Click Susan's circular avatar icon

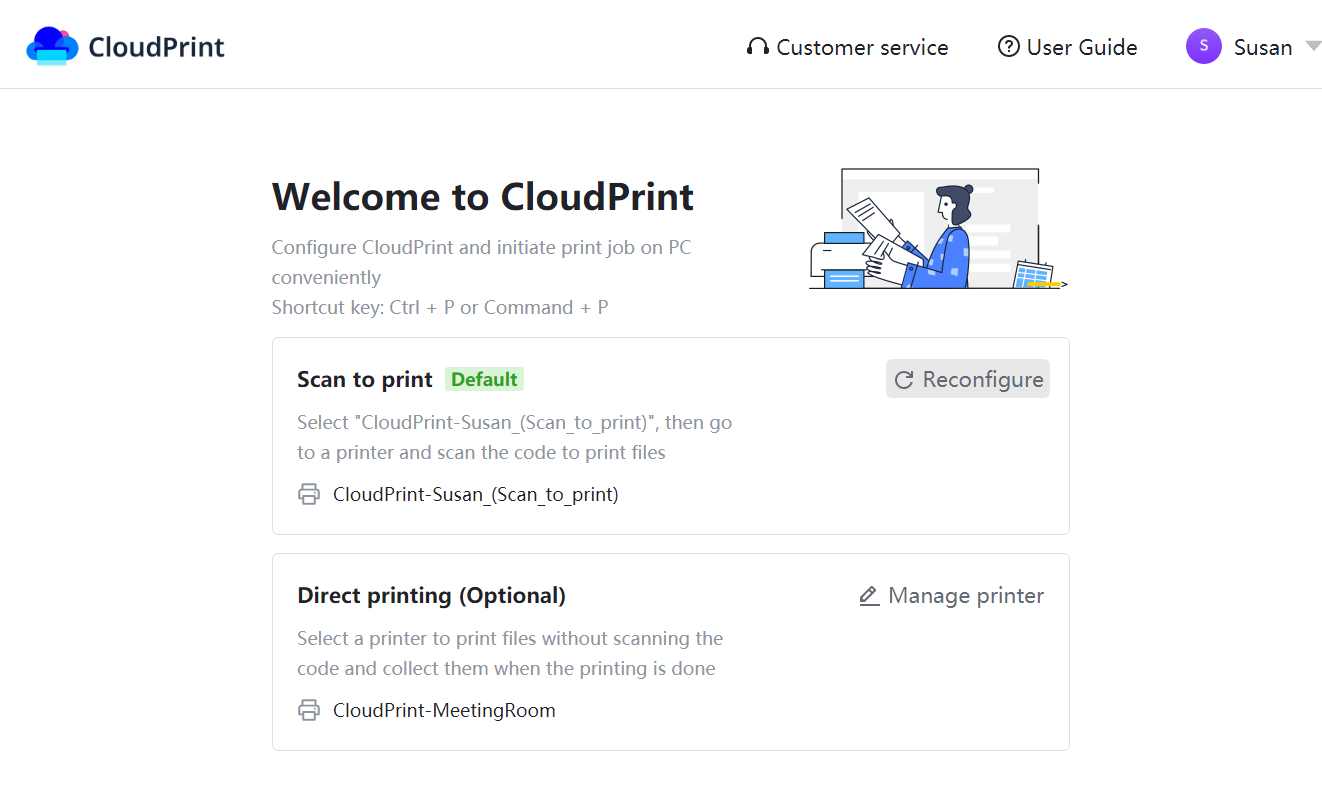1203,46
